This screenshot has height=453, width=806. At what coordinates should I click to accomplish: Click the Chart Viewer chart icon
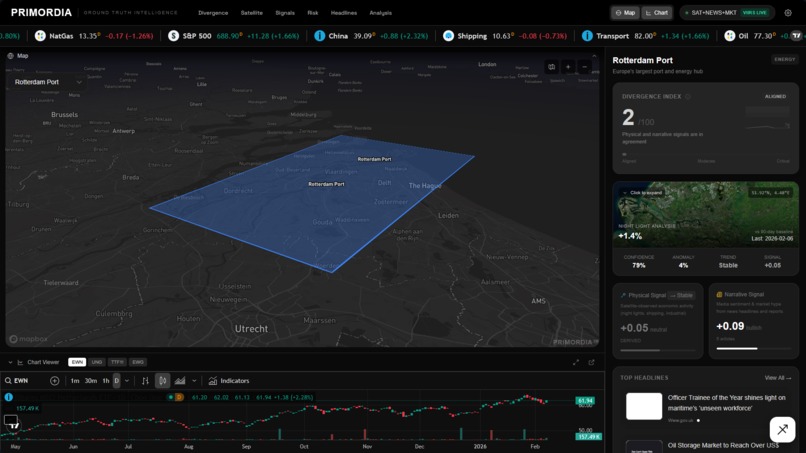click(20, 363)
